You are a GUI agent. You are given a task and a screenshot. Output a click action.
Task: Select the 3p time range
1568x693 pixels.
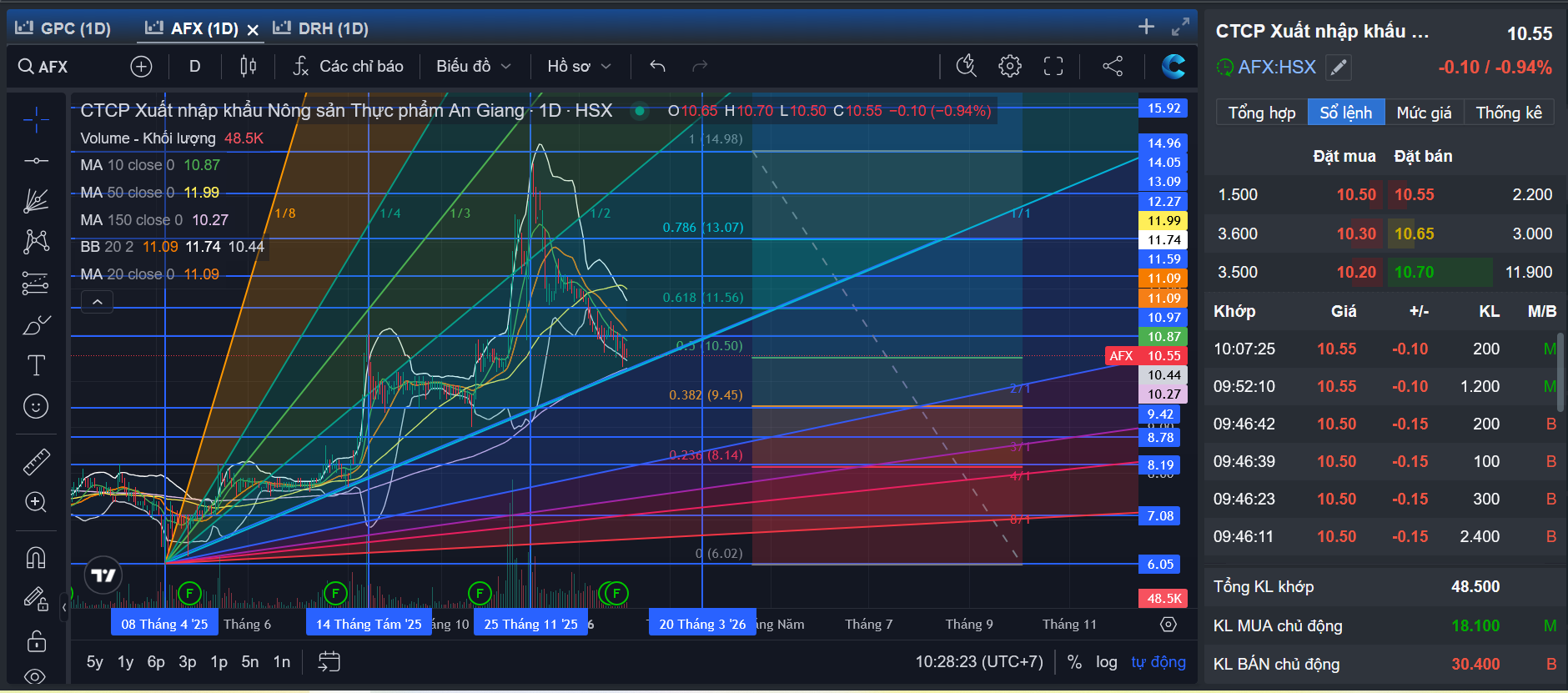[188, 662]
